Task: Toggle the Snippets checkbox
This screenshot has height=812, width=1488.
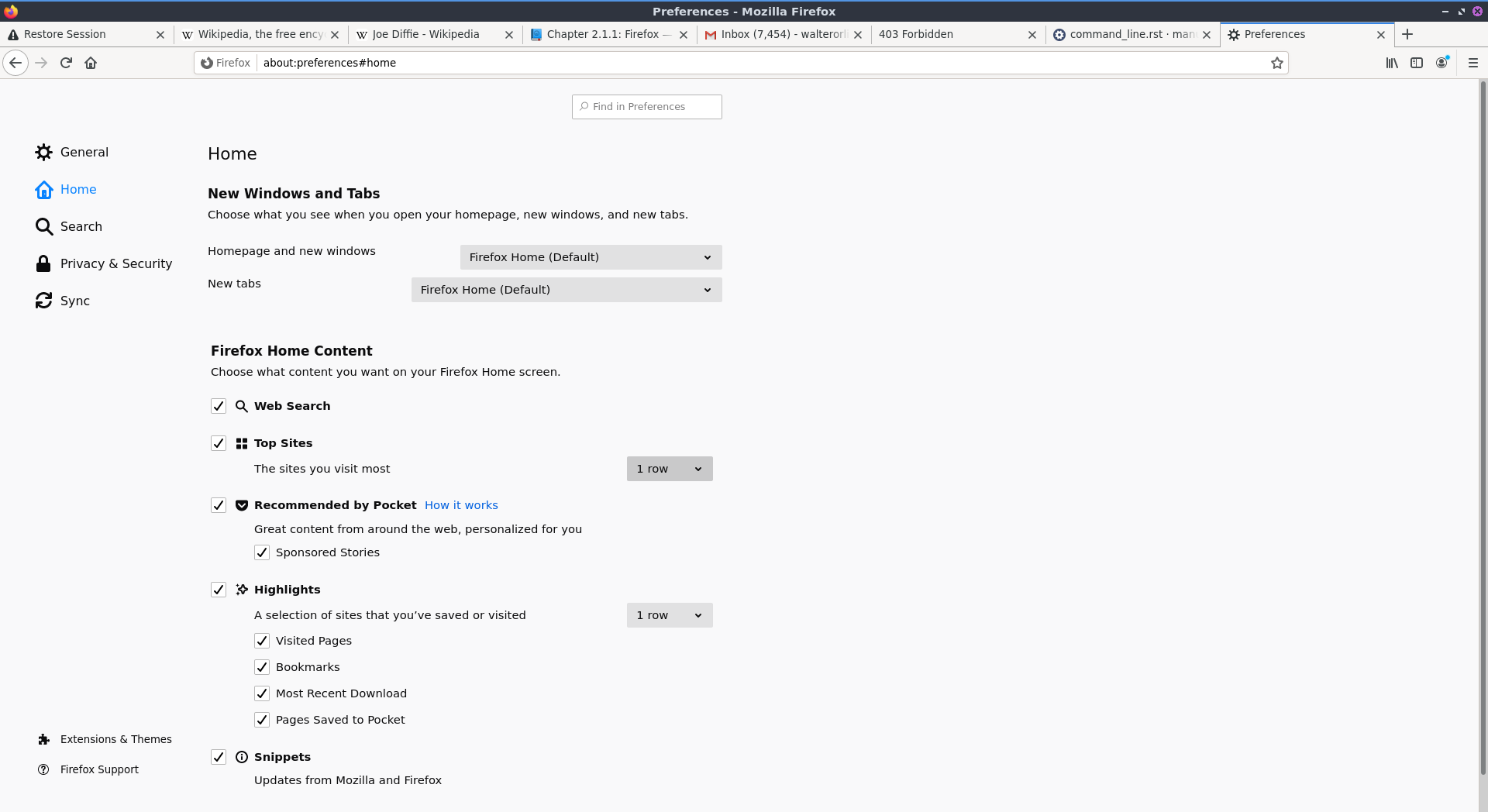Action: [x=219, y=757]
